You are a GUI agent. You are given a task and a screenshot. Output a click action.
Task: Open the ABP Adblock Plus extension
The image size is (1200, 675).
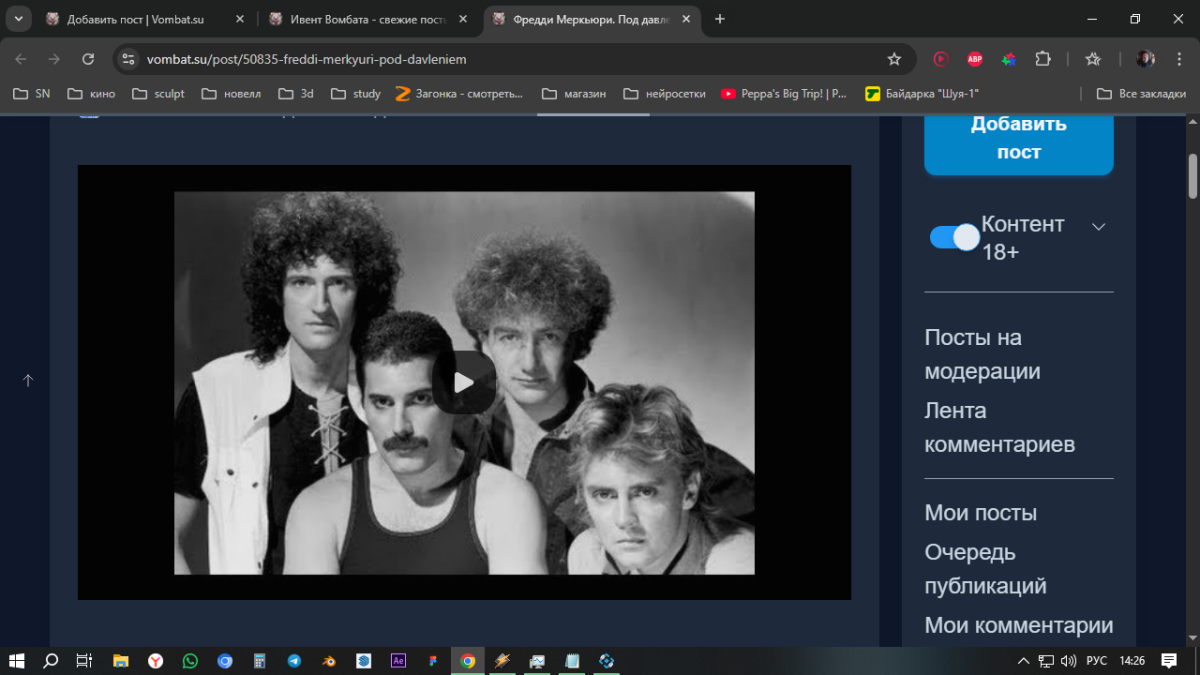point(975,59)
